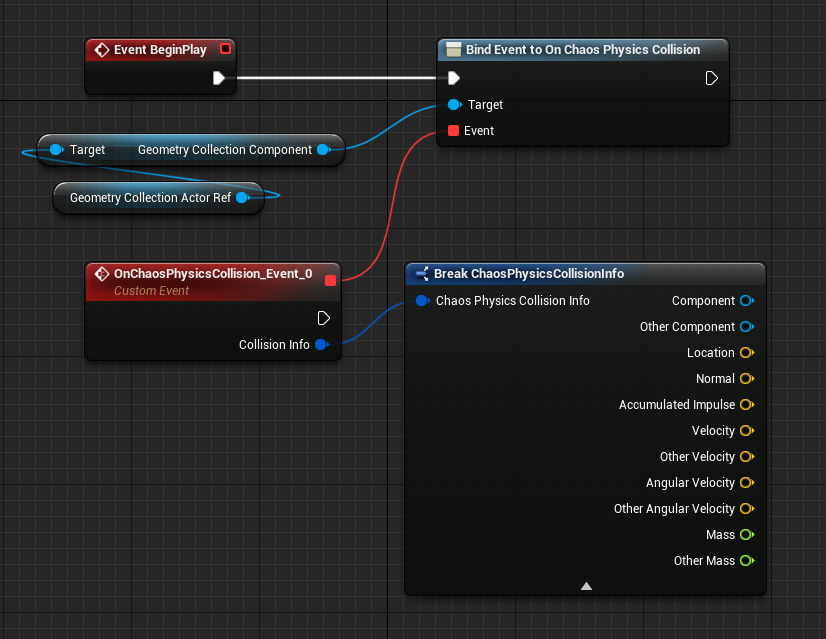Click the OnChaosPhysicsCollision_Event_0 node header

[x=212, y=274]
